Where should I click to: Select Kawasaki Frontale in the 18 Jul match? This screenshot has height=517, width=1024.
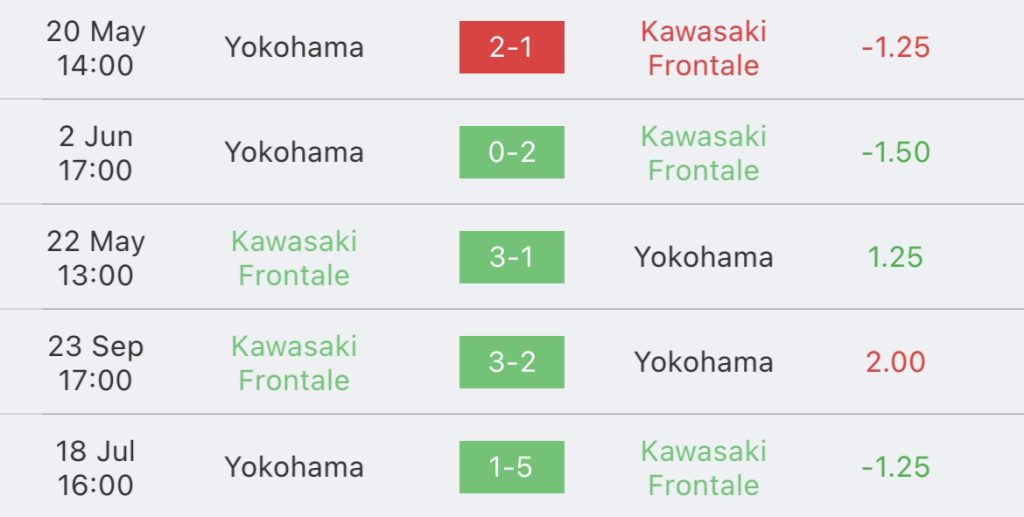(x=703, y=469)
